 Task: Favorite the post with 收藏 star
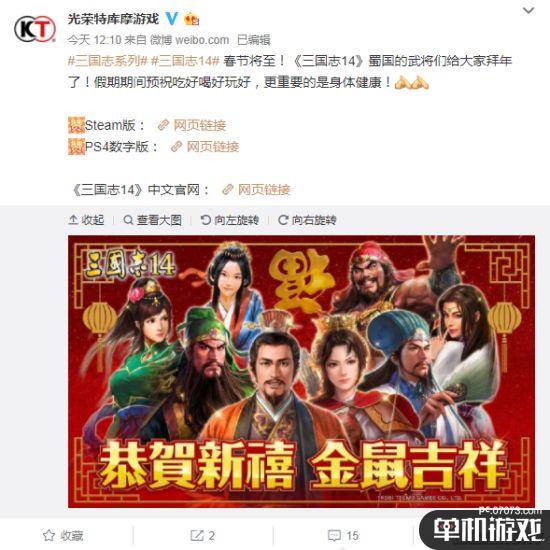(63, 535)
